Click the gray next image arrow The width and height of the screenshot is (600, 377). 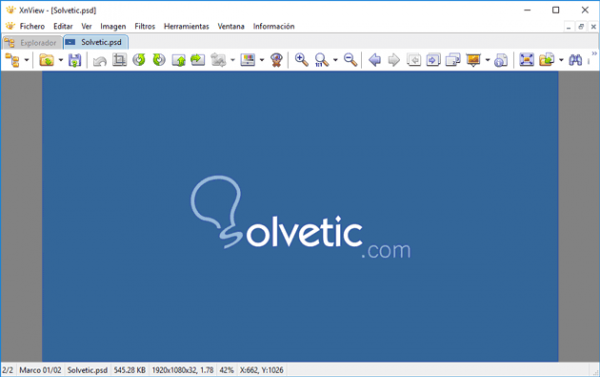(394, 60)
